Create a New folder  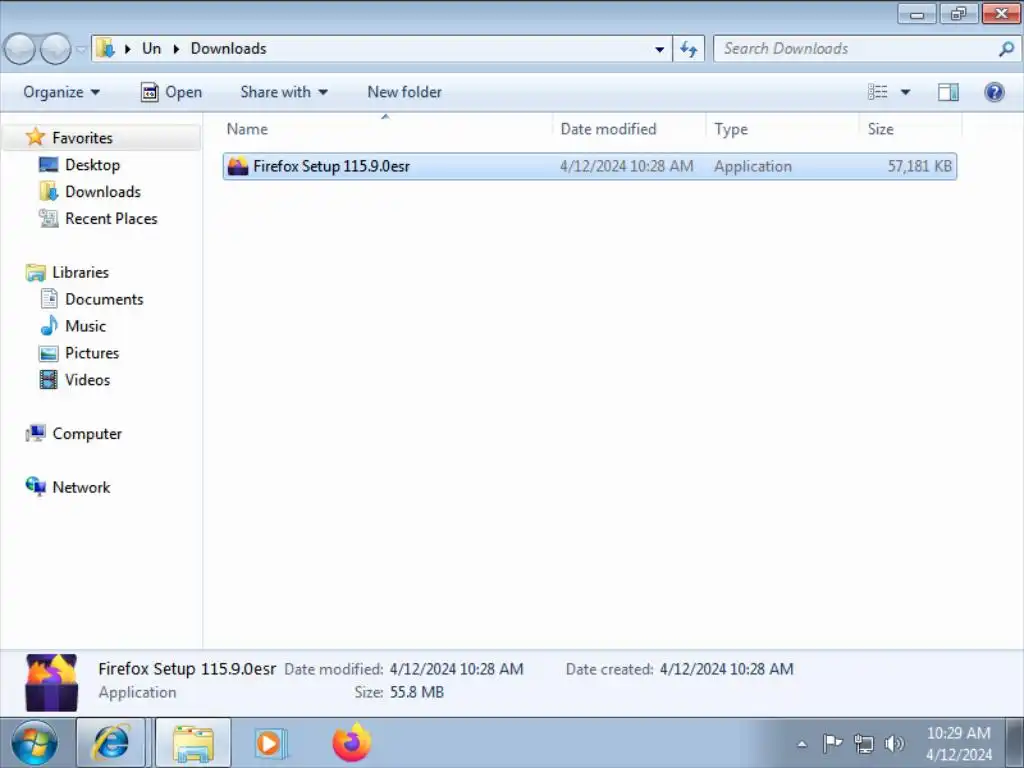405,92
